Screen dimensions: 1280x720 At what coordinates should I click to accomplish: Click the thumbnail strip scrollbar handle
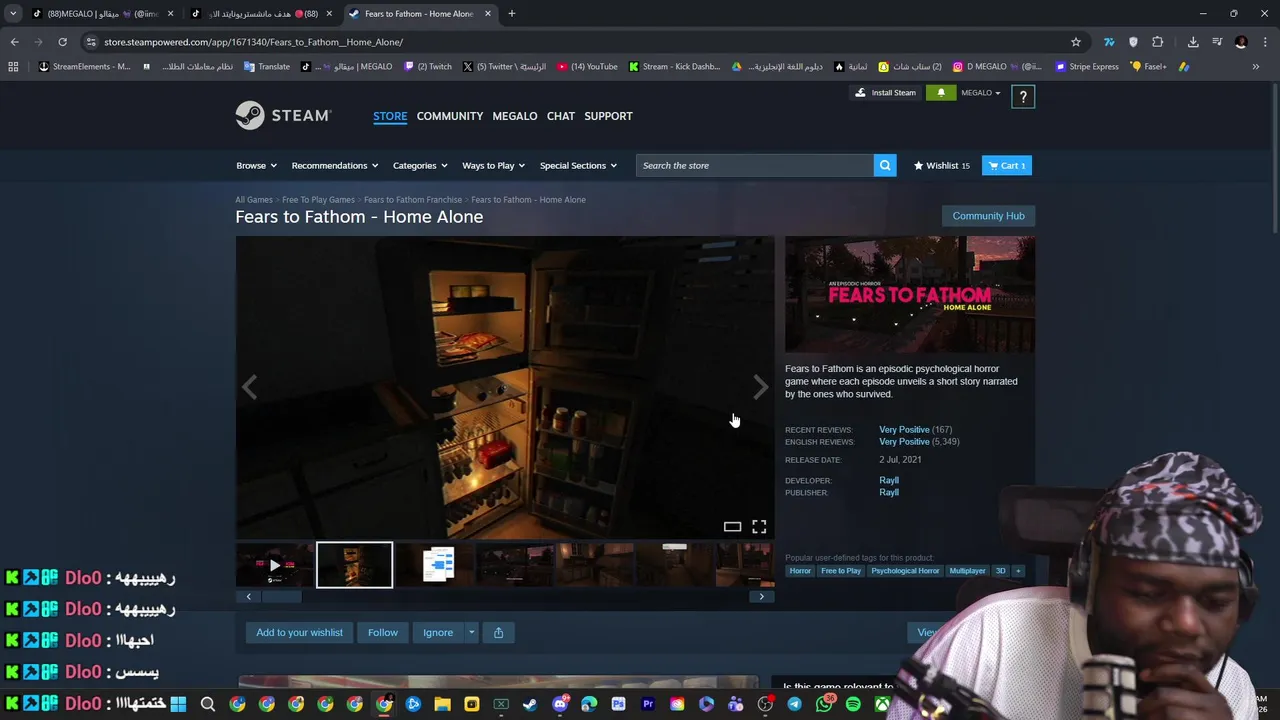[x=281, y=597]
